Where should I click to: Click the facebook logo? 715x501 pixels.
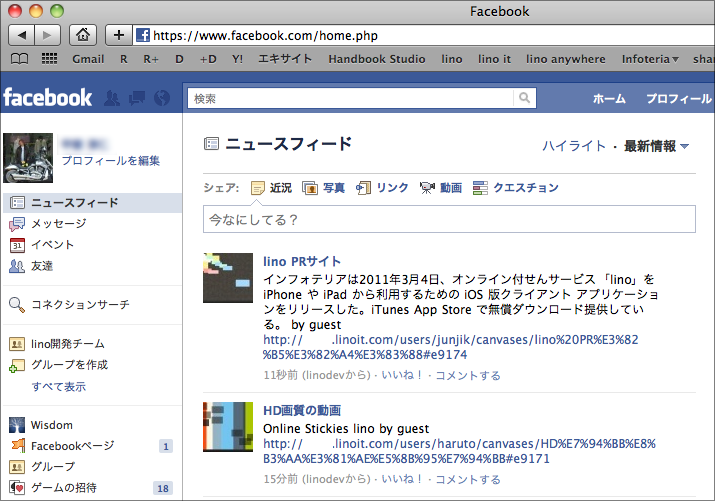click(x=47, y=98)
